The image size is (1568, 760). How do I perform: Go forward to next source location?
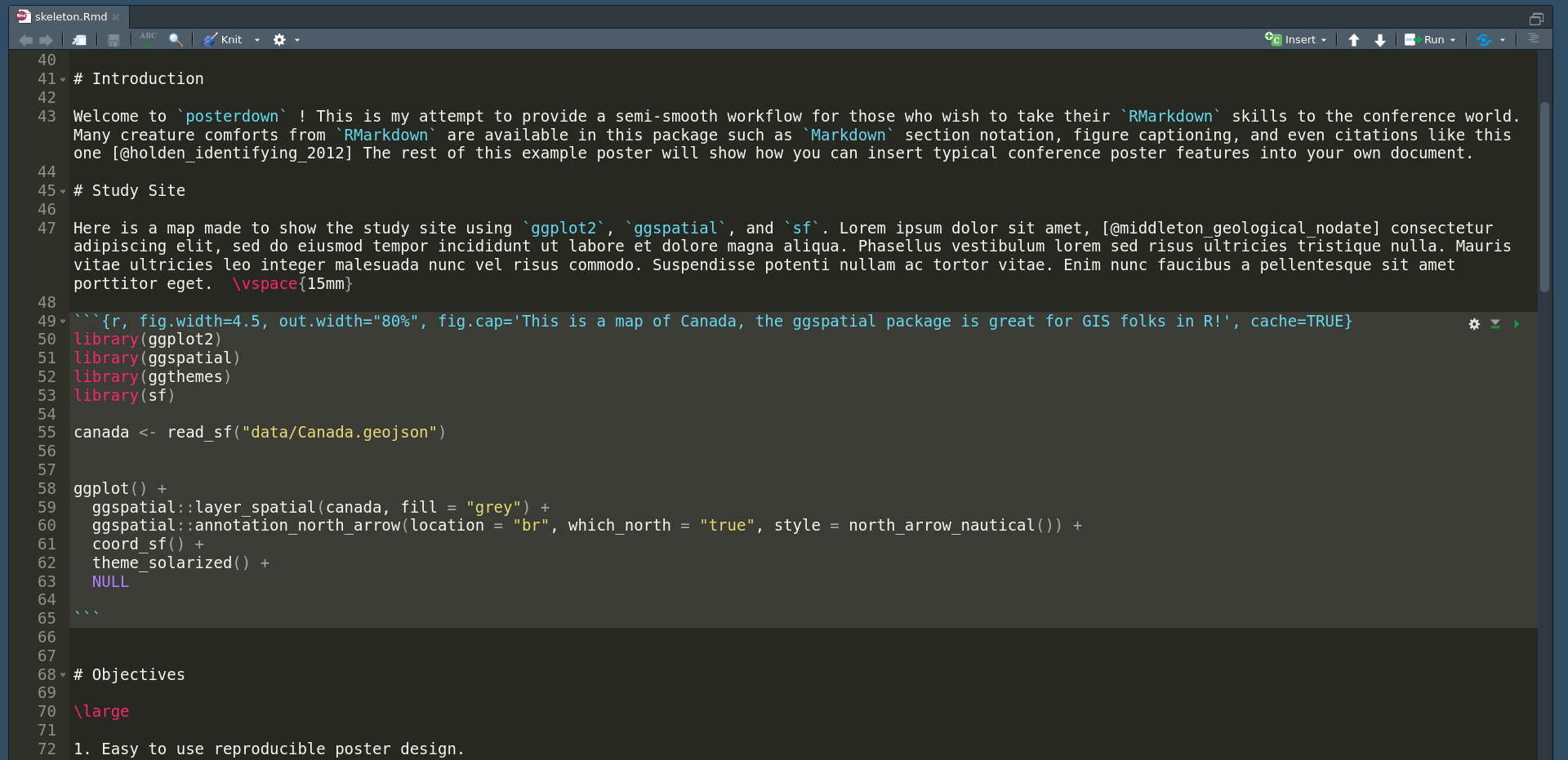47,39
